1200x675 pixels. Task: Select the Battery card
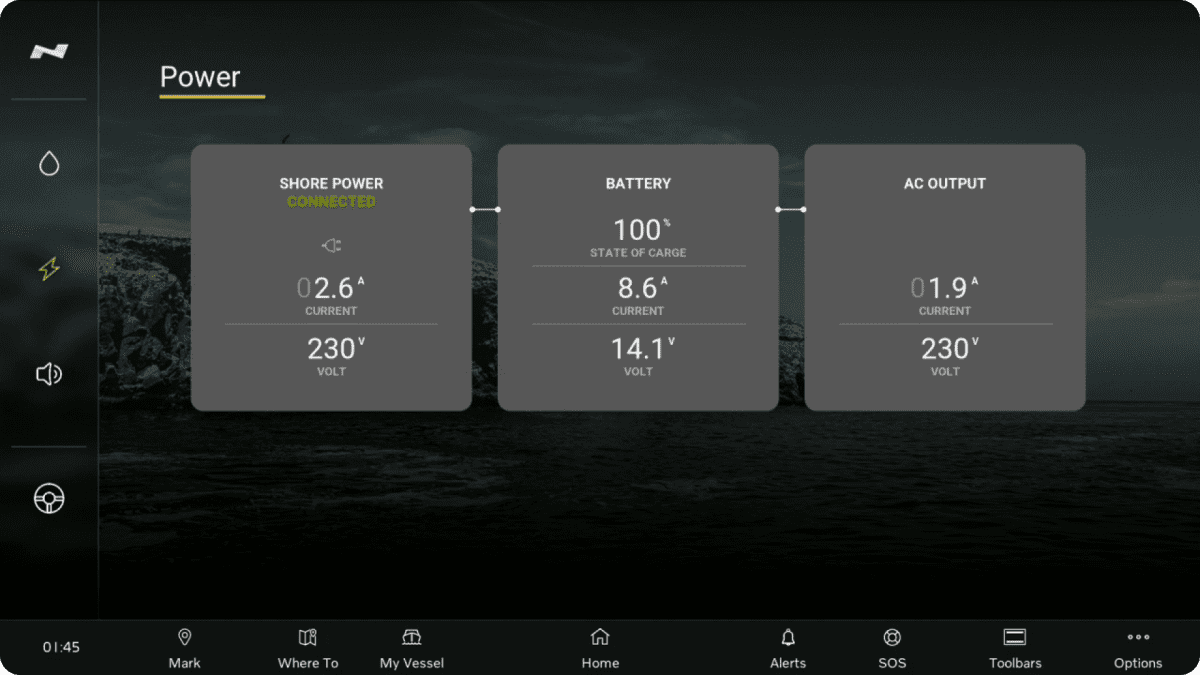pyautogui.click(x=638, y=278)
